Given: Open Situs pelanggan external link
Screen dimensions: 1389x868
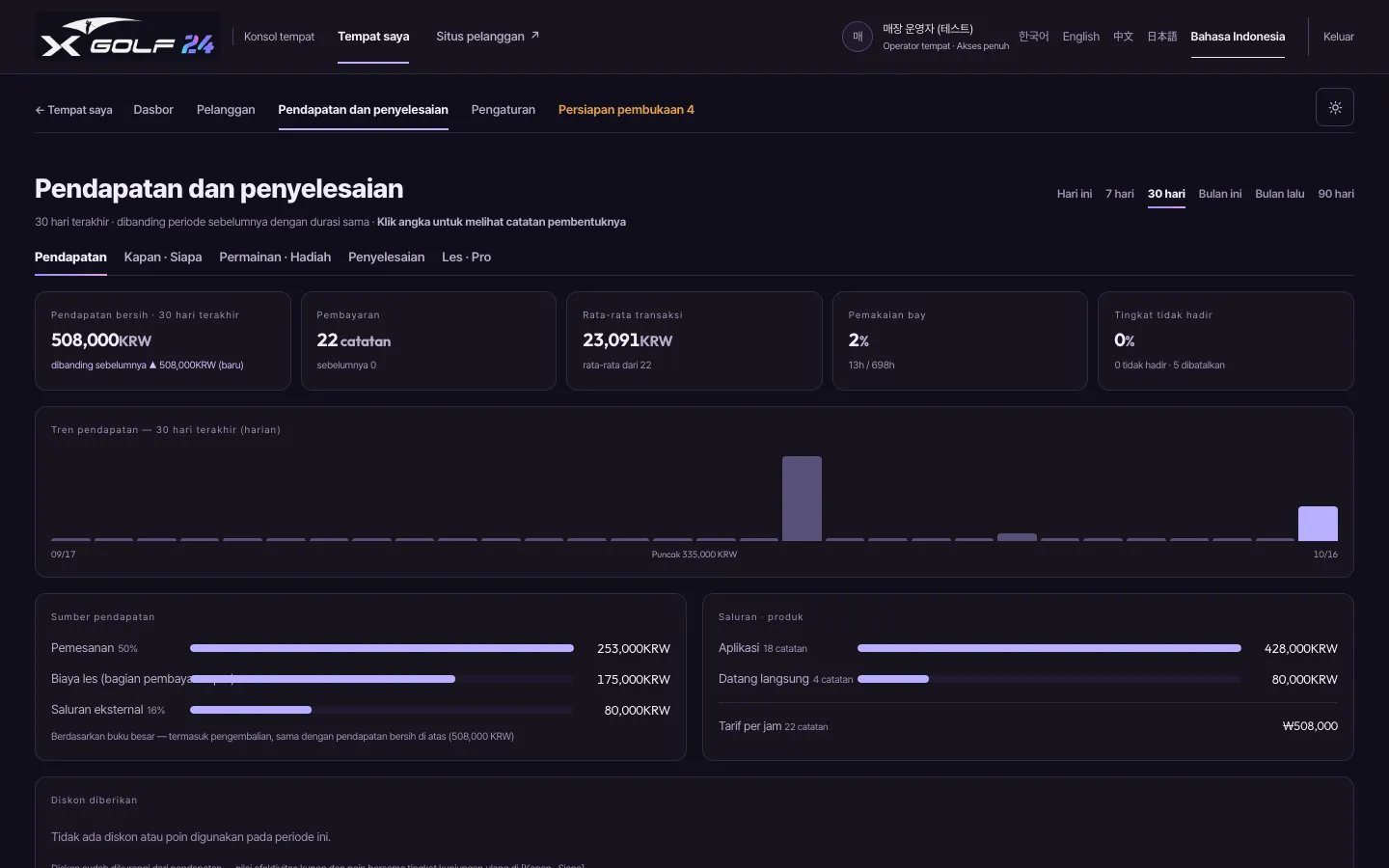Looking at the screenshot, I should (x=487, y=37).
